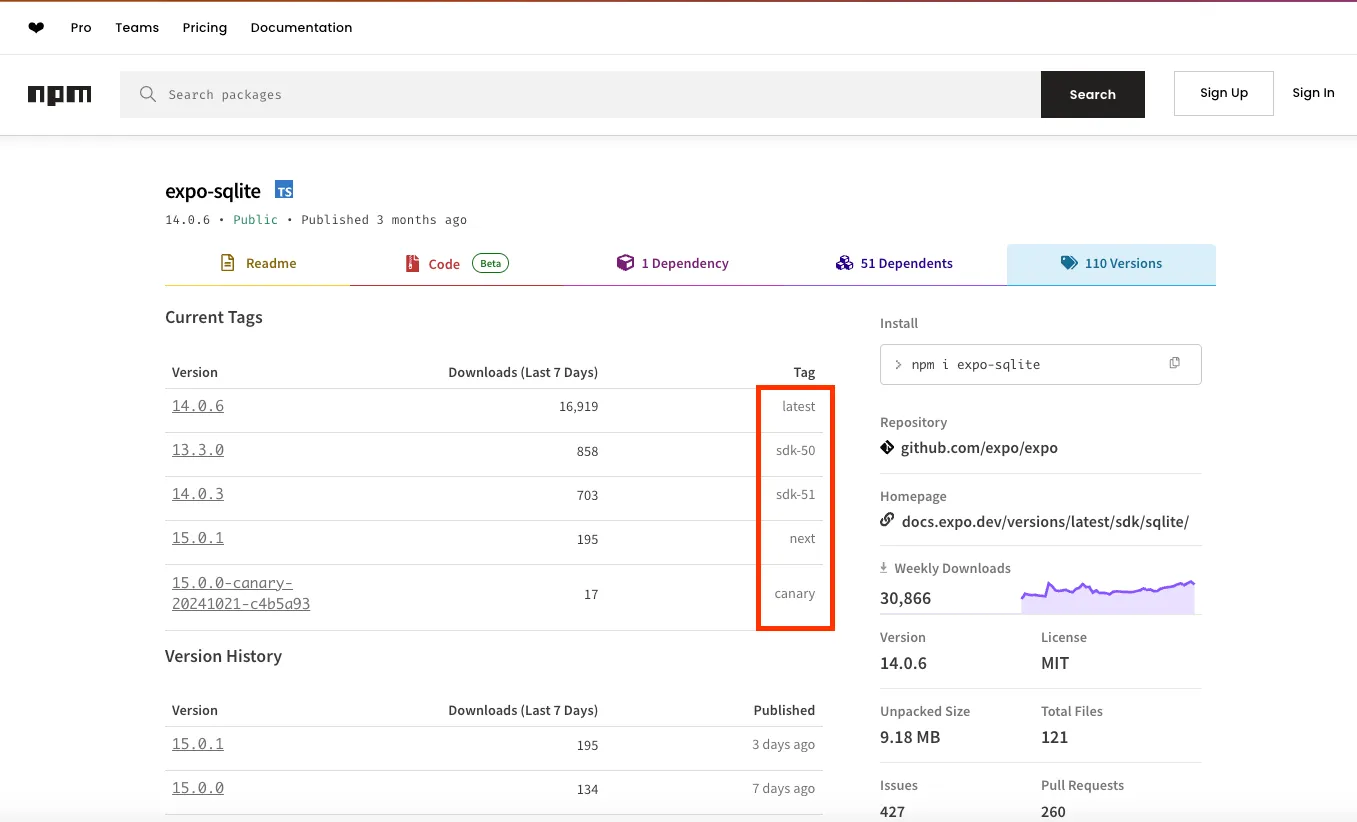Click the Sign Up button
Viewport: 1357px width, 822px height.
point(1224,93)
